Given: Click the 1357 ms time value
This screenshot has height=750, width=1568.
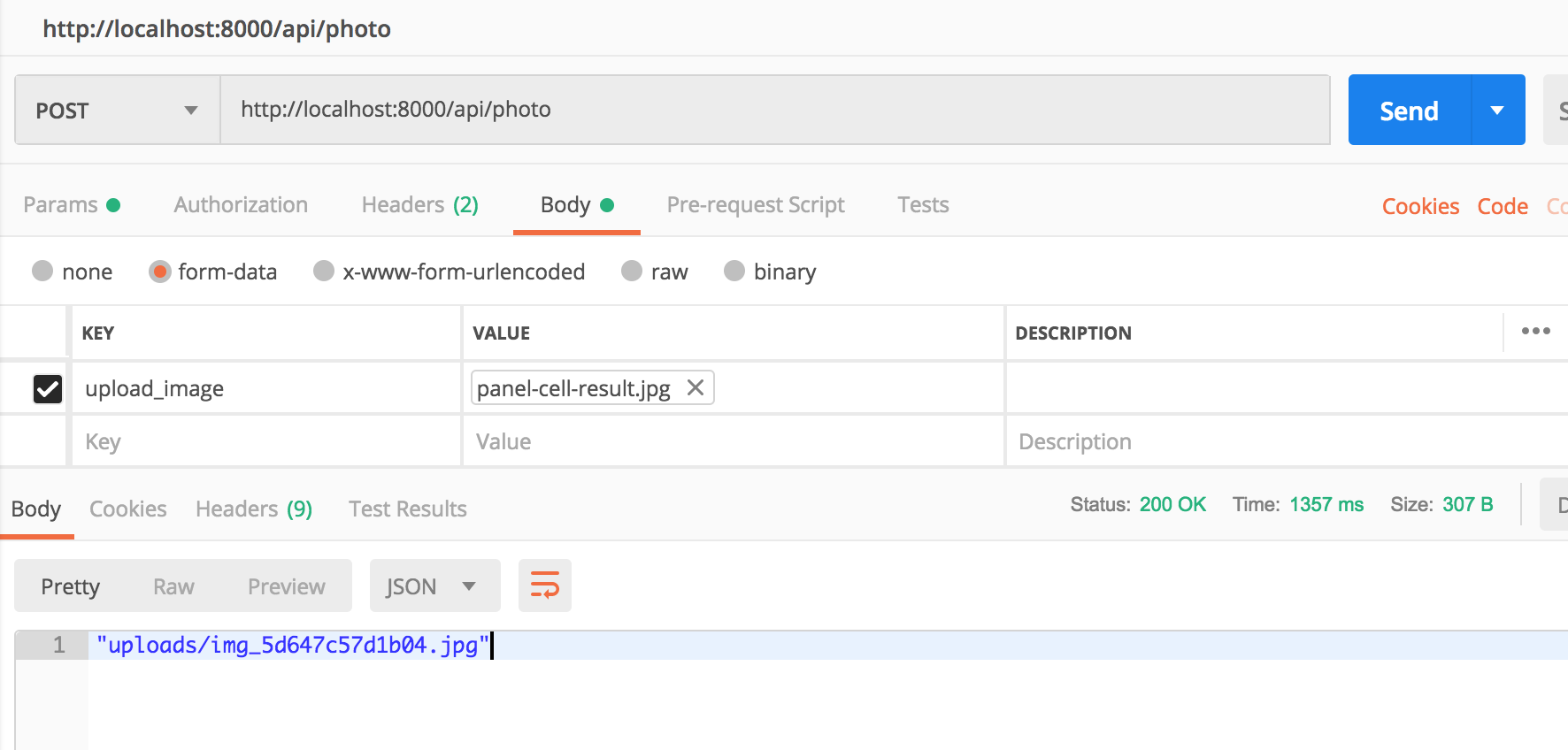Looking at the screenshot, I should click(1326, 504).
